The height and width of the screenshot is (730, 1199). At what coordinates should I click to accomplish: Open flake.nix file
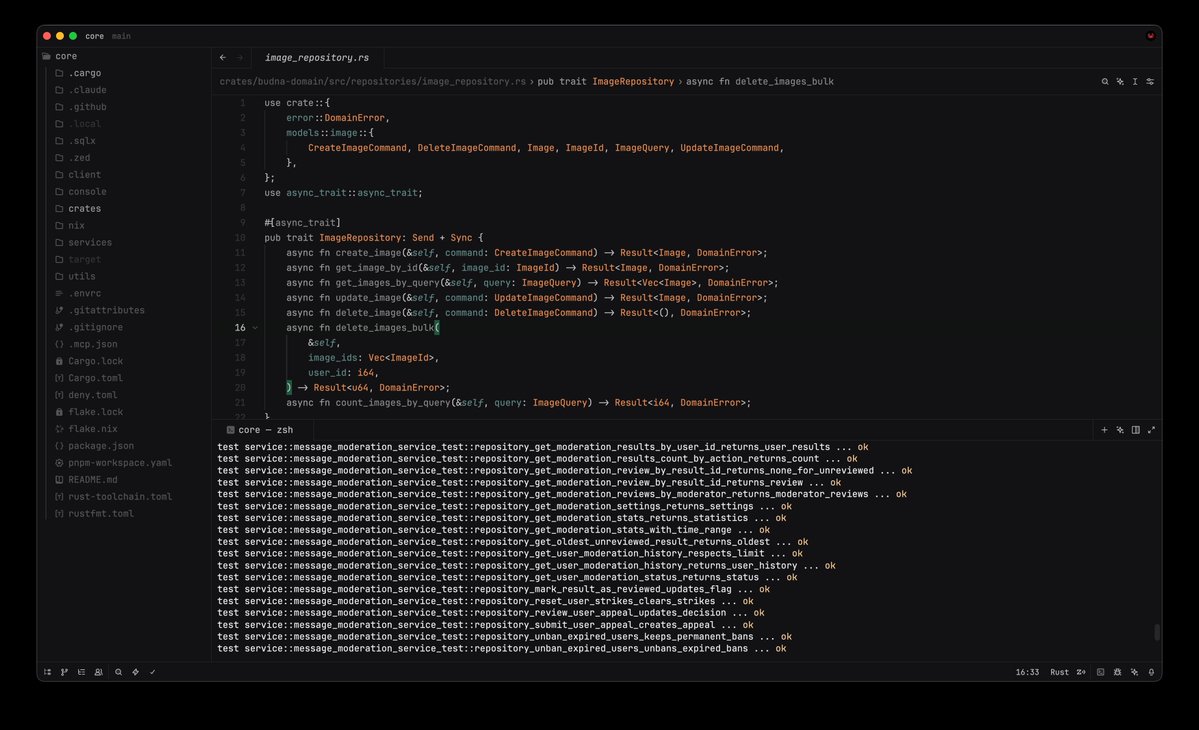tap(93, 429)
